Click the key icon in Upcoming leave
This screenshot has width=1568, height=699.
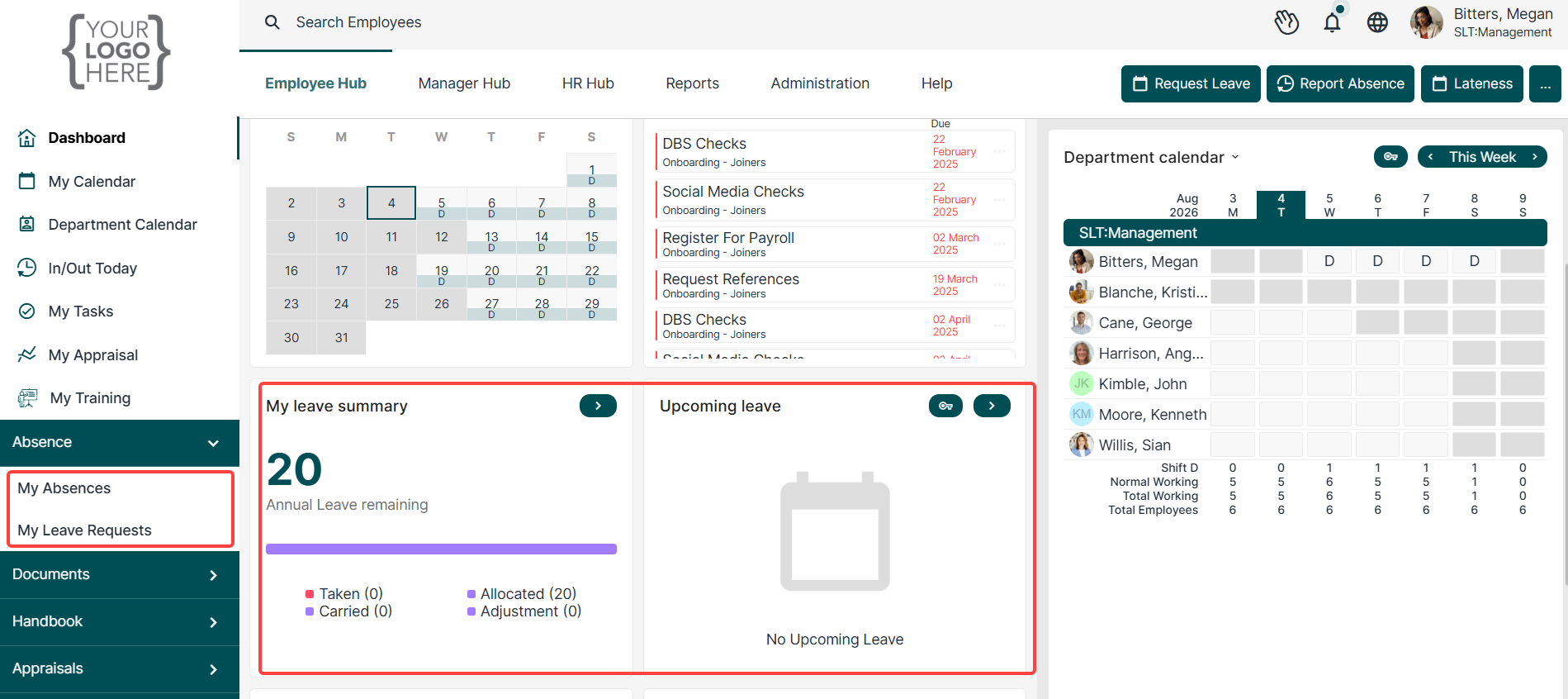[x=945, y=406]
